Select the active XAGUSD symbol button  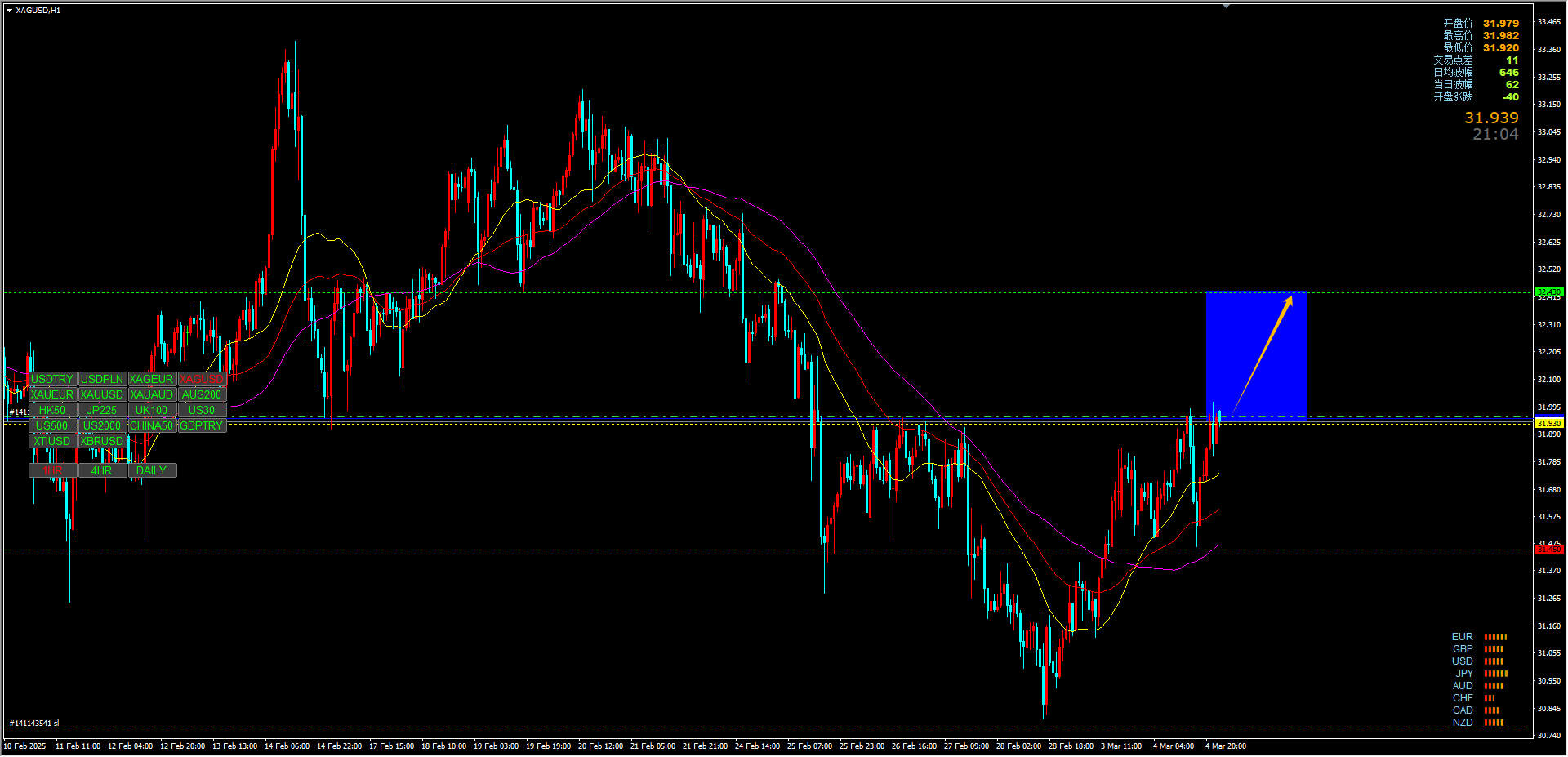(x=202, y=380)
